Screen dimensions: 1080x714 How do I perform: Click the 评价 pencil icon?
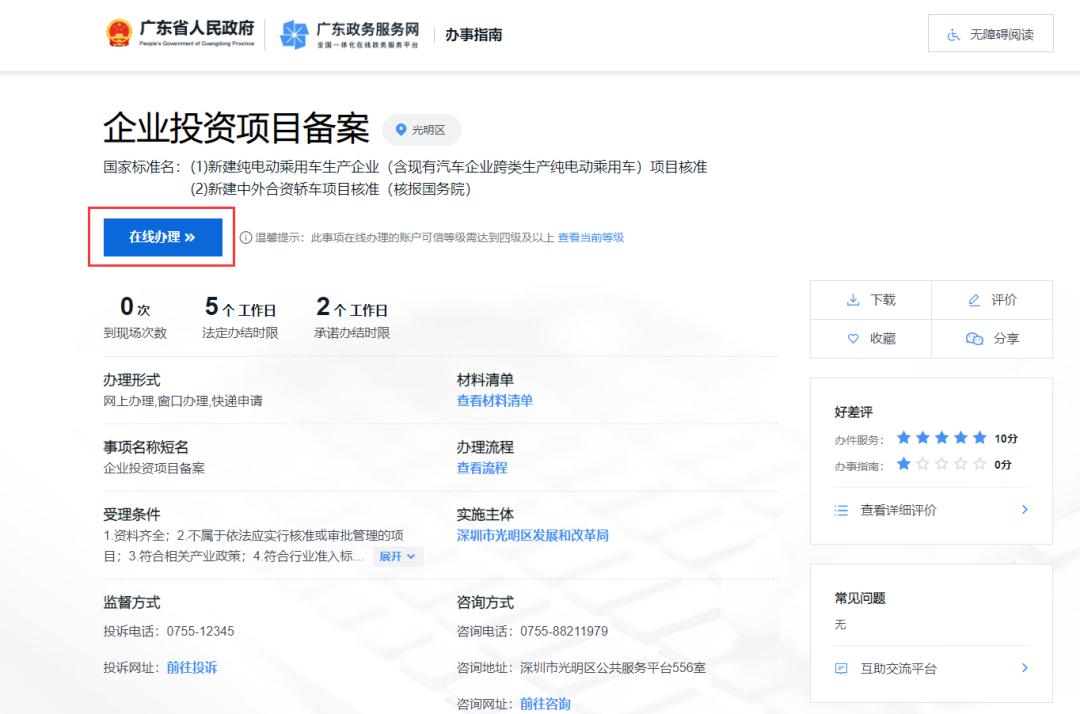tap(974, 300)
